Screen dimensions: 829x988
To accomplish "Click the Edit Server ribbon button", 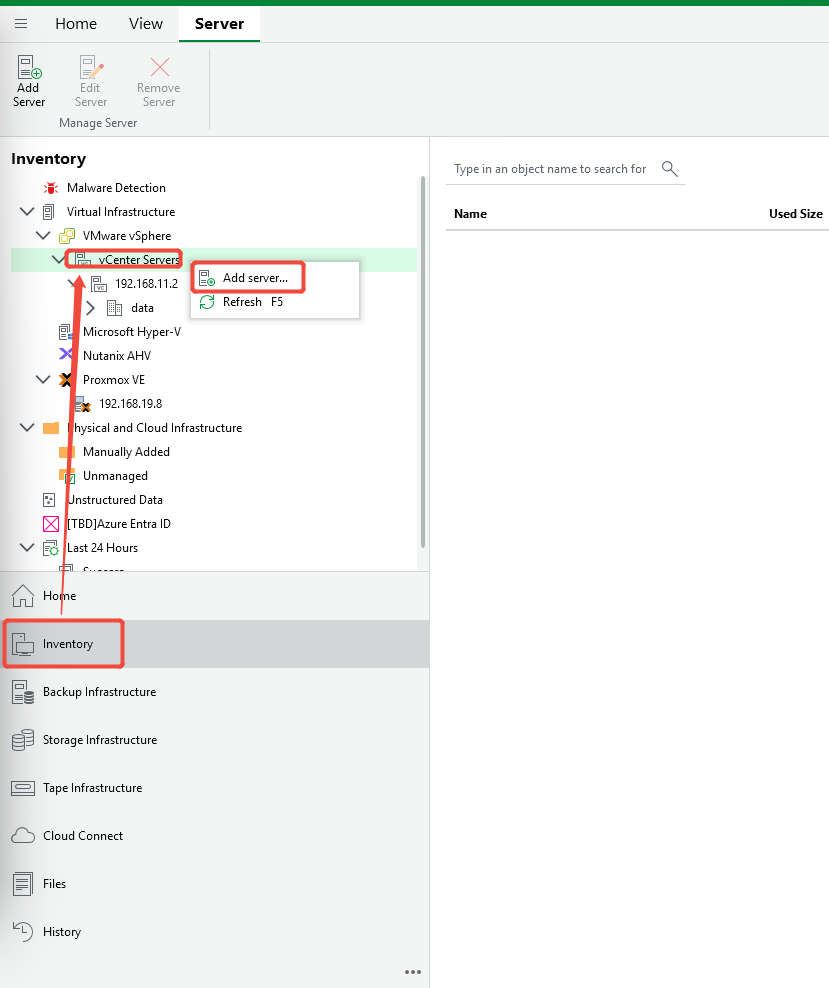I will click(91, 81).
